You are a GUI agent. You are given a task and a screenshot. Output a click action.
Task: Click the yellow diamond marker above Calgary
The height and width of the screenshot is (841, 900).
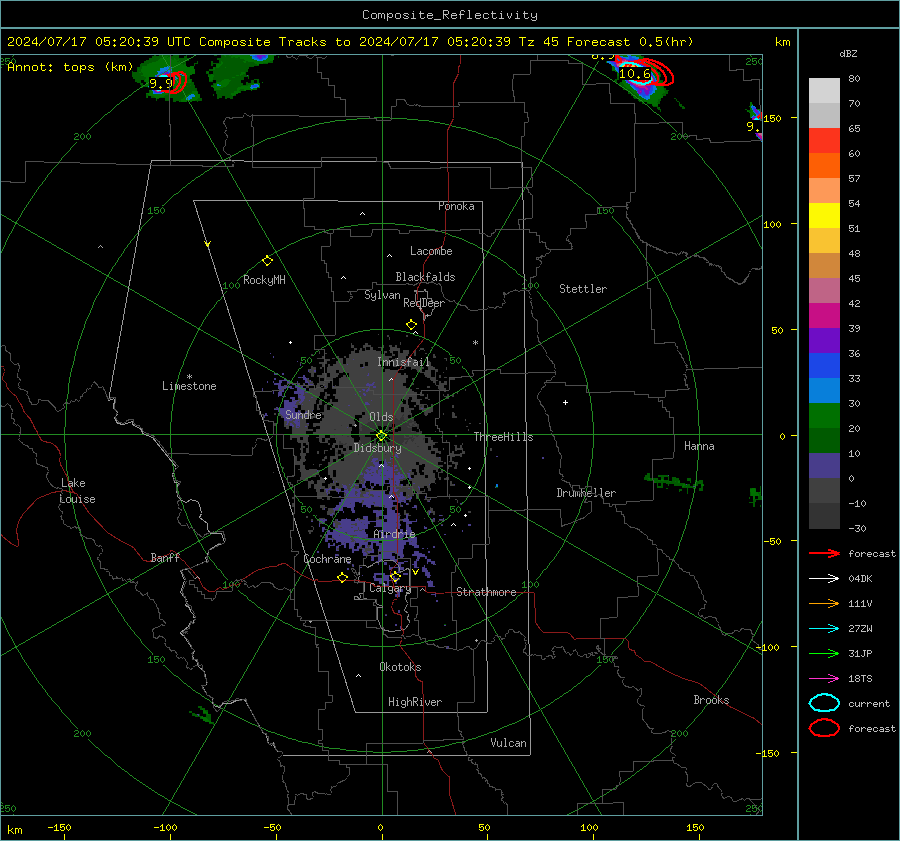[x=395, y=576]
